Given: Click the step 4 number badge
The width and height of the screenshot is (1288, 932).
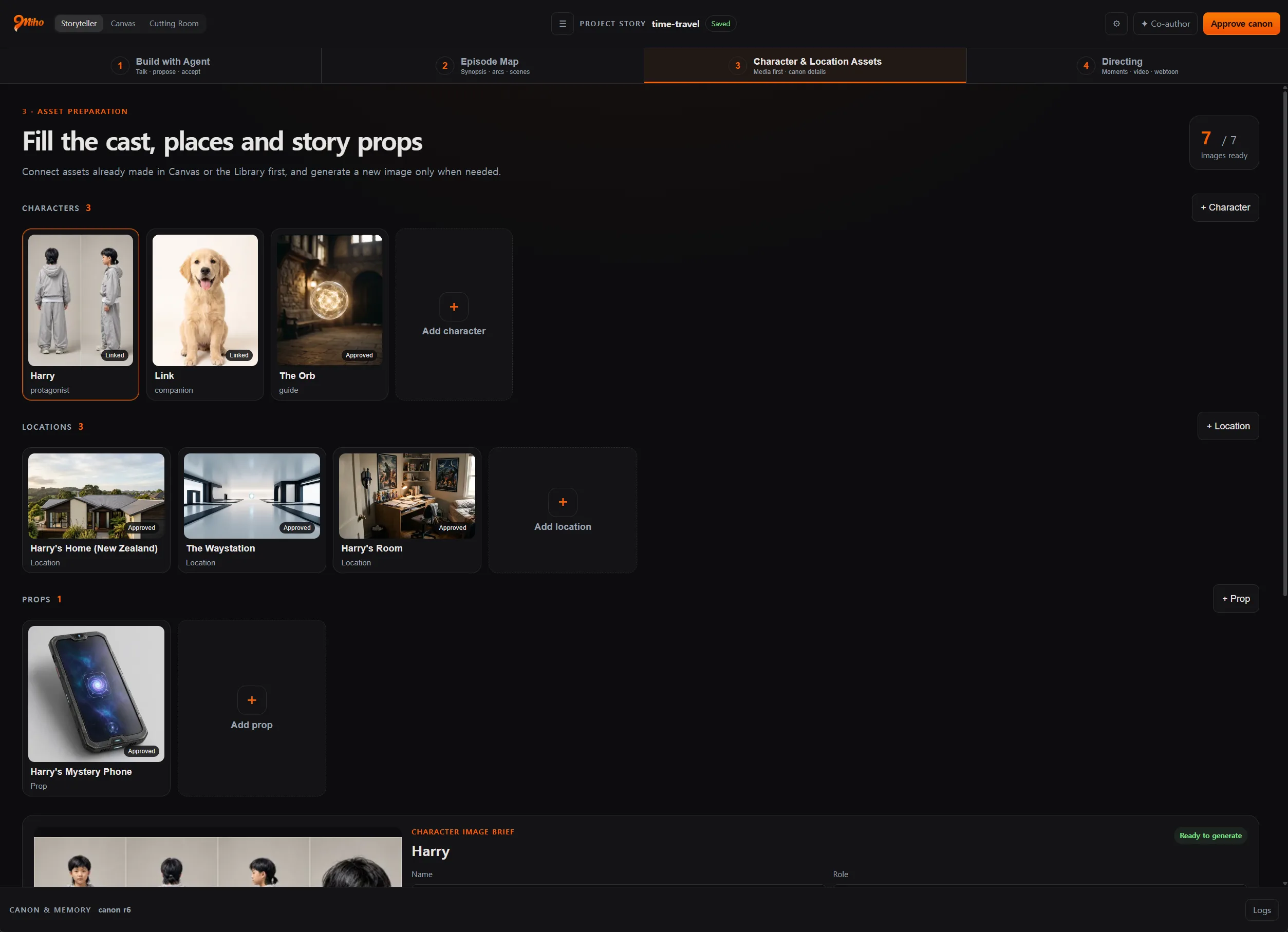Looking at the screenshot, I should [1086, 66].
